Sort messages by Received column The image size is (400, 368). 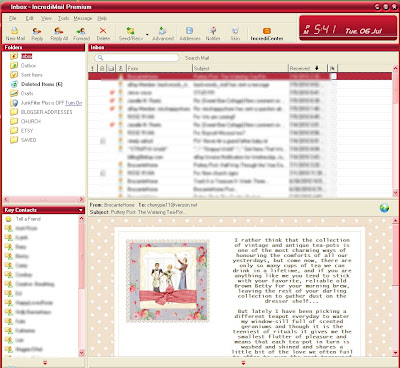(x=308, y=68)
